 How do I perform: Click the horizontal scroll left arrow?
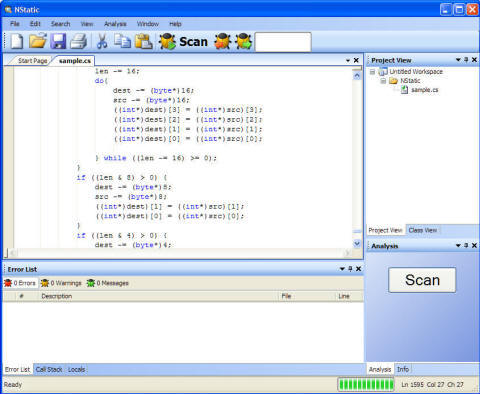pyautogui.click(x=13, y=253)
